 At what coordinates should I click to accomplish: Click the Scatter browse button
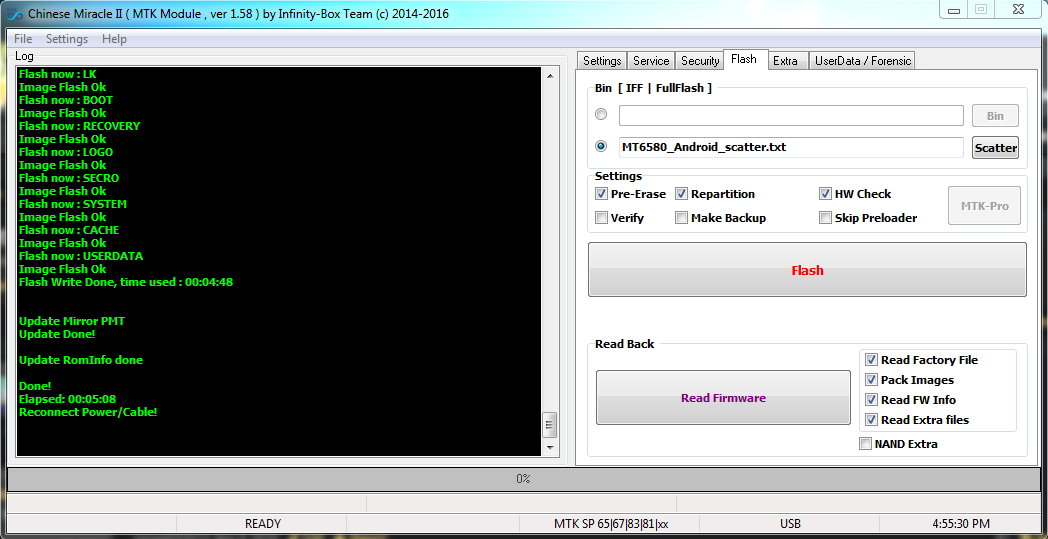coord(995,148)
